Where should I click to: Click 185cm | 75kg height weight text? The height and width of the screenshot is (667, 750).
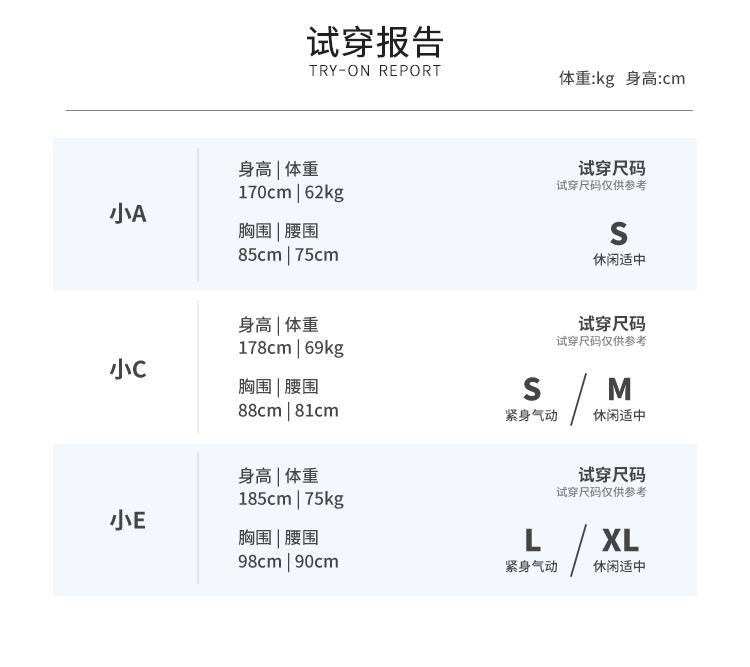290,499
